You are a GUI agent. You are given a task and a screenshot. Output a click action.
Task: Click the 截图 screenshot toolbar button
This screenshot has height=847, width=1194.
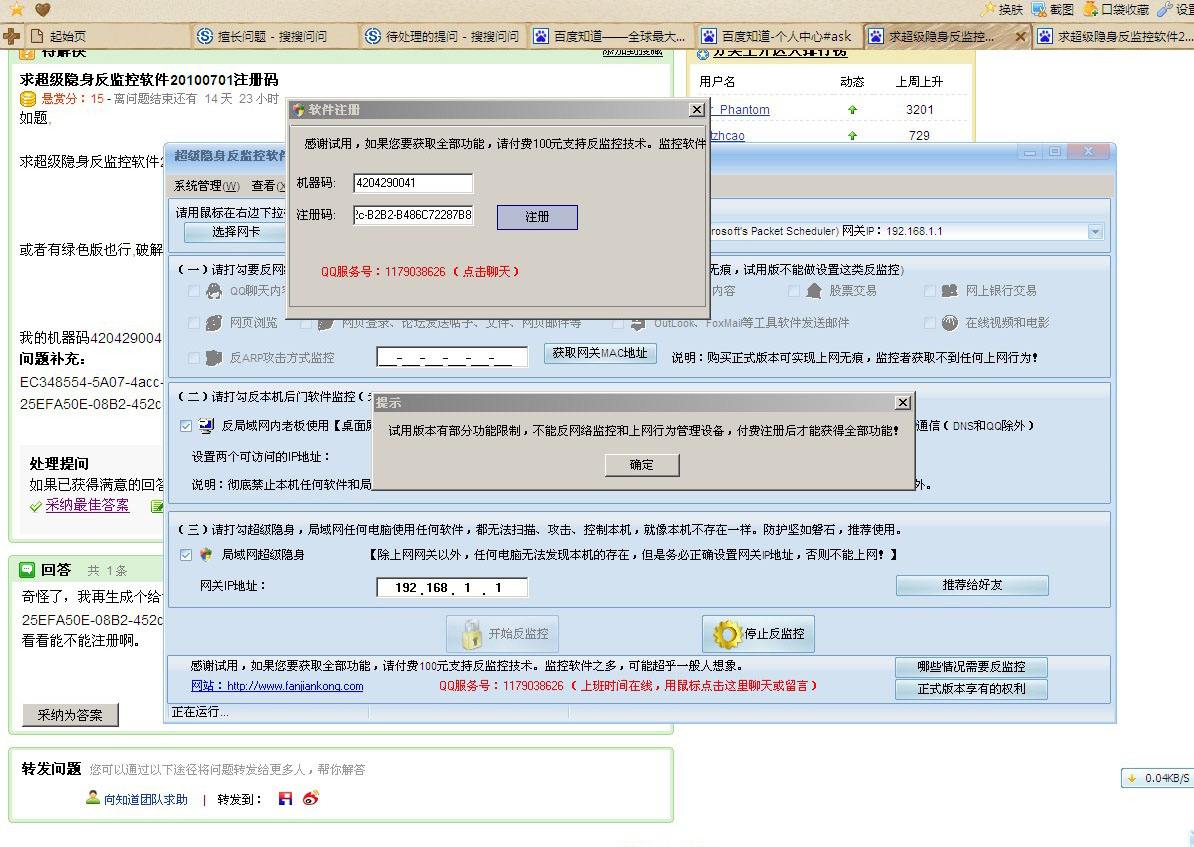(1052, 9)
